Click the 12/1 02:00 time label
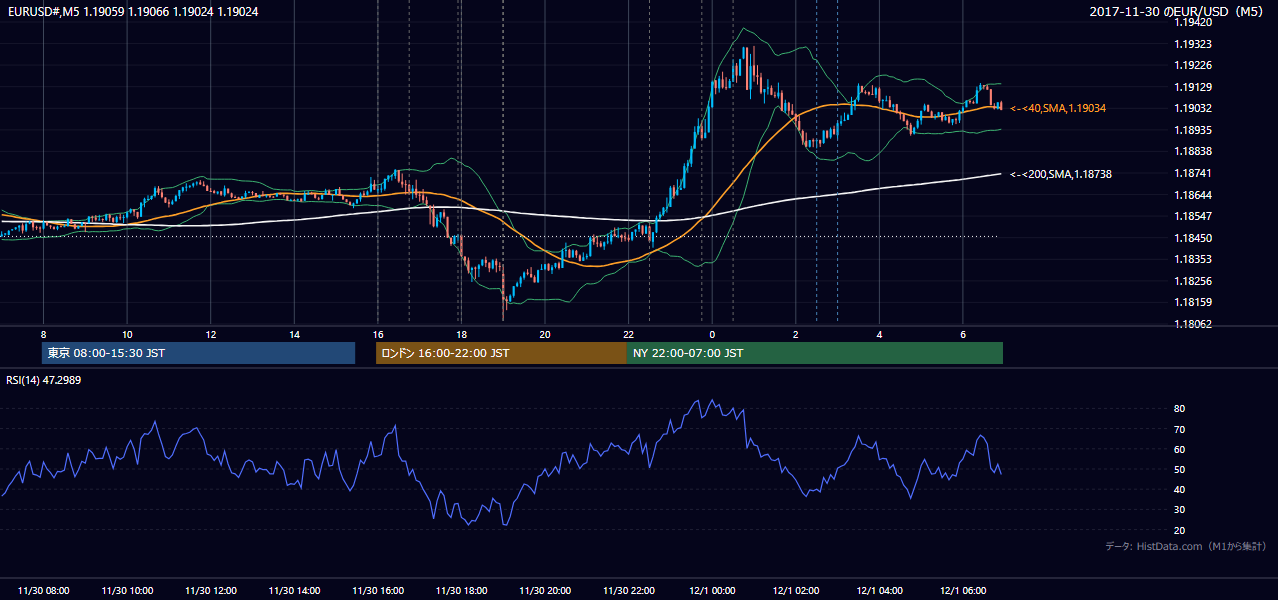The width and height of the screenshot is (1278, 600). click(x=796, y=591)
